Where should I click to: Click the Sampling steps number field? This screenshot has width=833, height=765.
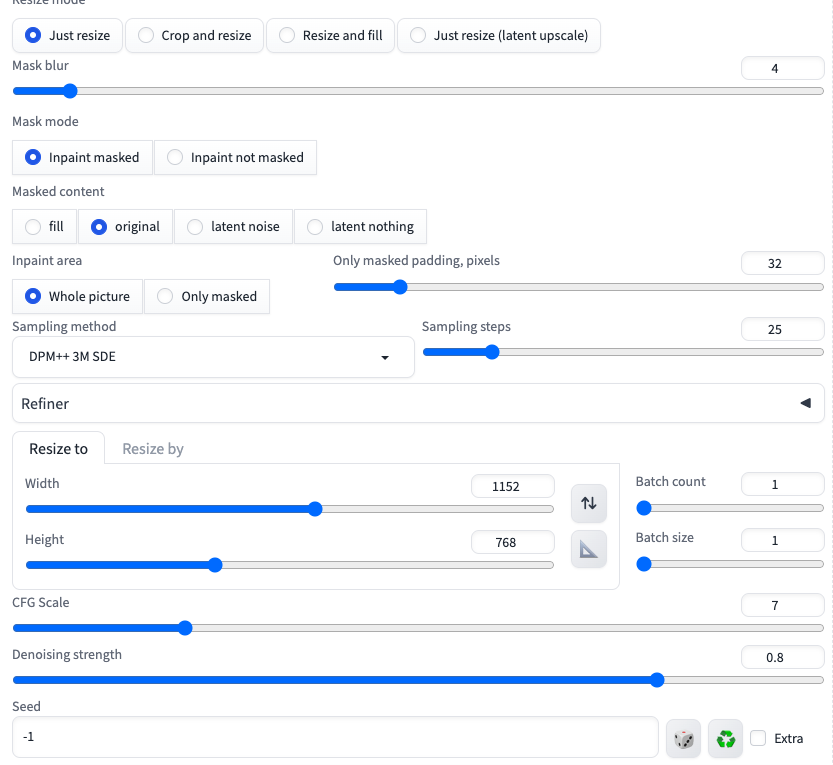tap(782, 330)
